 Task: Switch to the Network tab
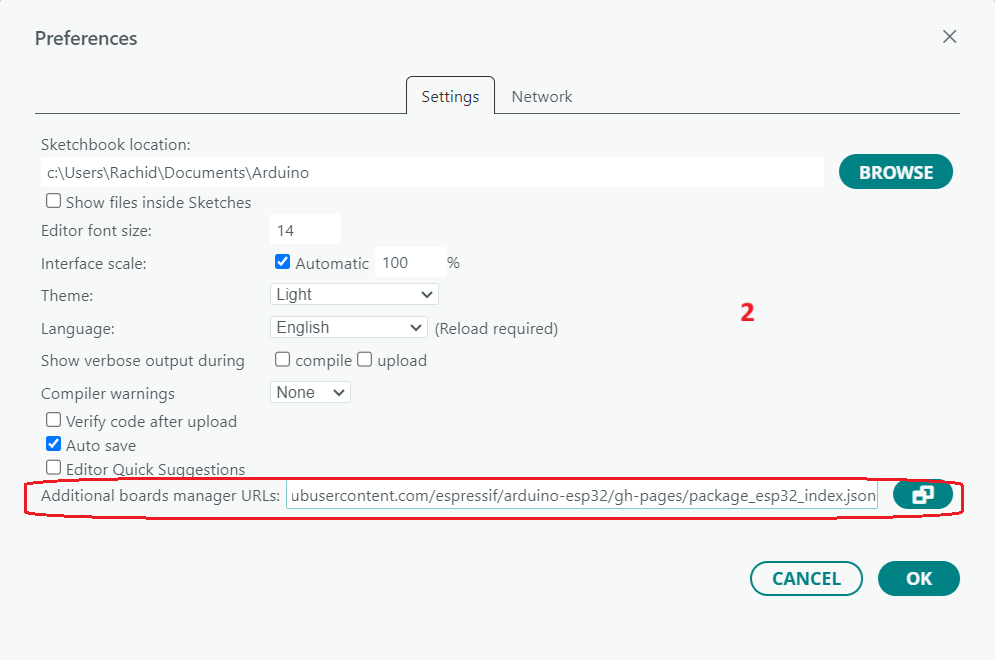point(542,97)
